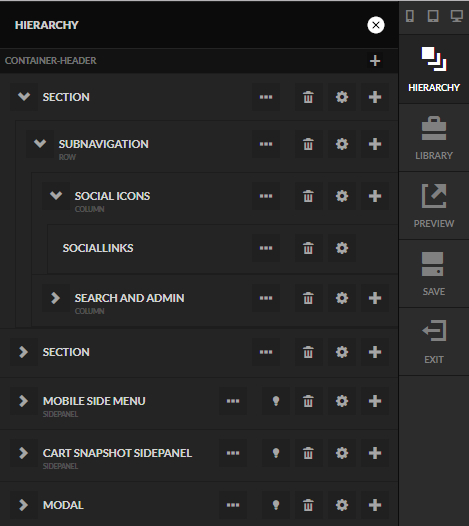The height and width of the screenshot is (526, 469).
Task: Click the SAVE button in sidebar
Action: (434, 274)
